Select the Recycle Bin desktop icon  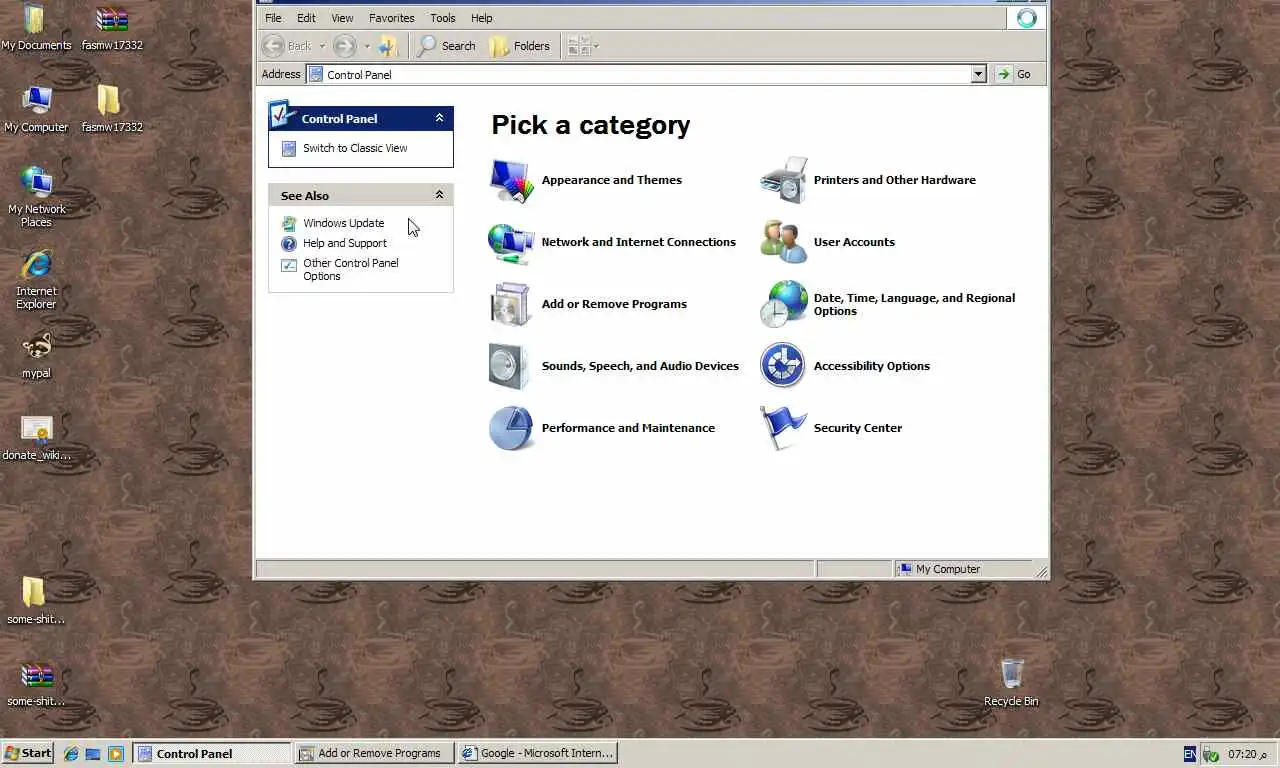1011,683
